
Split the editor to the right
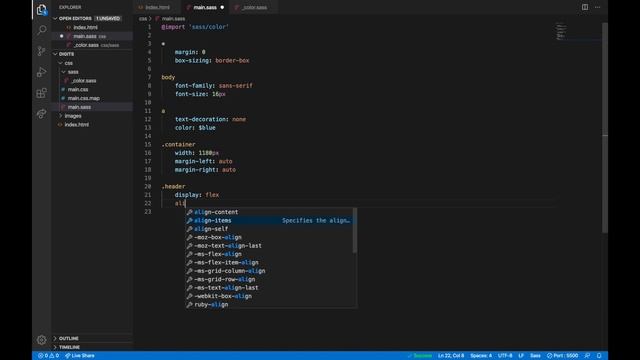pos(585,7)
